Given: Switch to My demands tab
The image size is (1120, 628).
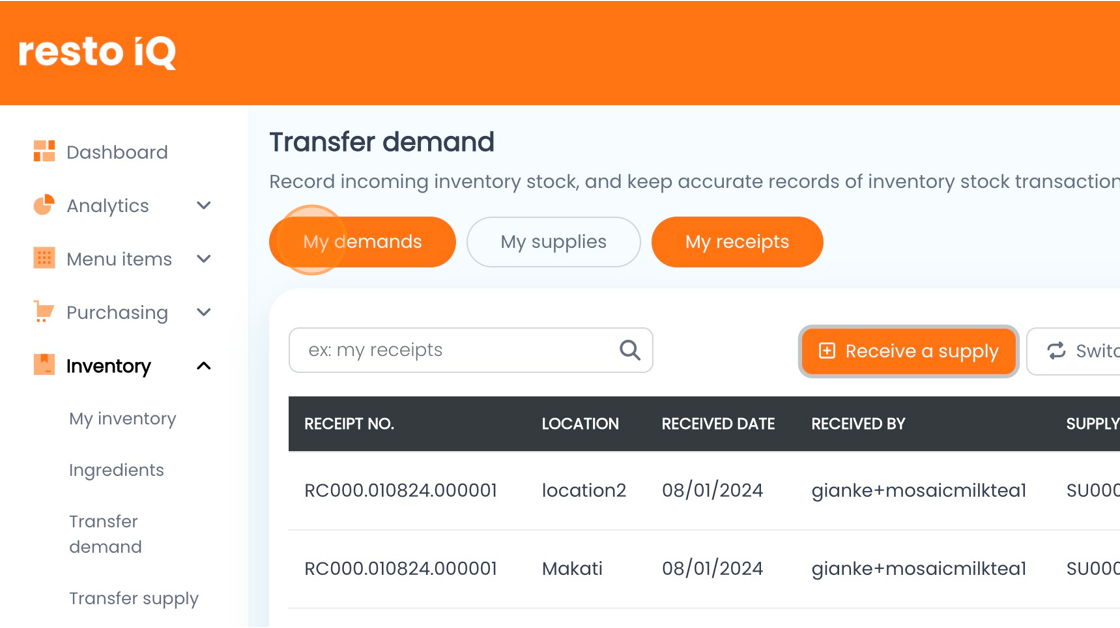Looking at the screenshot, I should click(362, 242).
